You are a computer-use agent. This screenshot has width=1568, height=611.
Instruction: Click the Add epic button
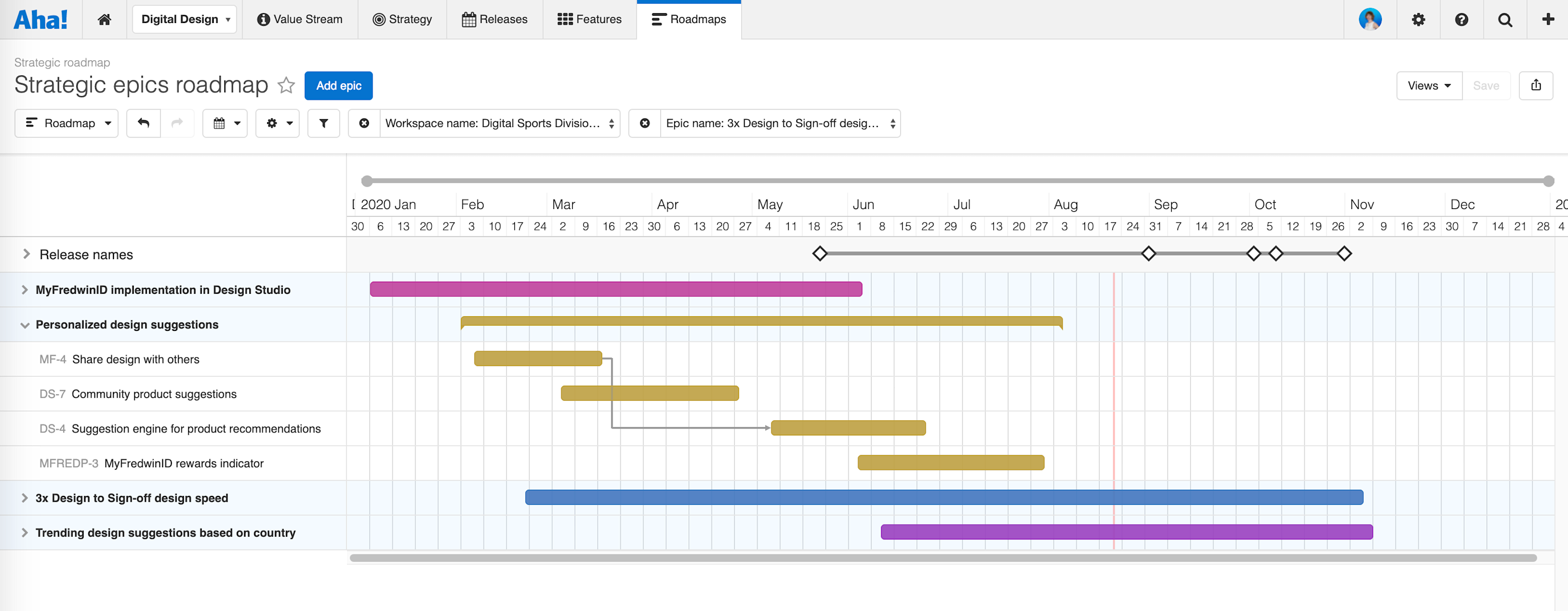click(339, 85)
